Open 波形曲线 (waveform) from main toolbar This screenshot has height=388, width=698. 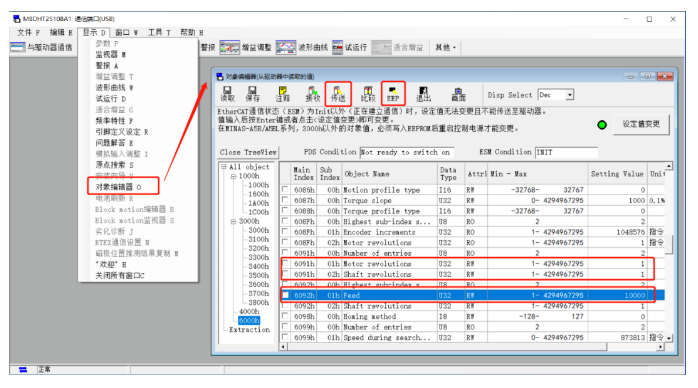pyautogui.click(x=302, y=47)
